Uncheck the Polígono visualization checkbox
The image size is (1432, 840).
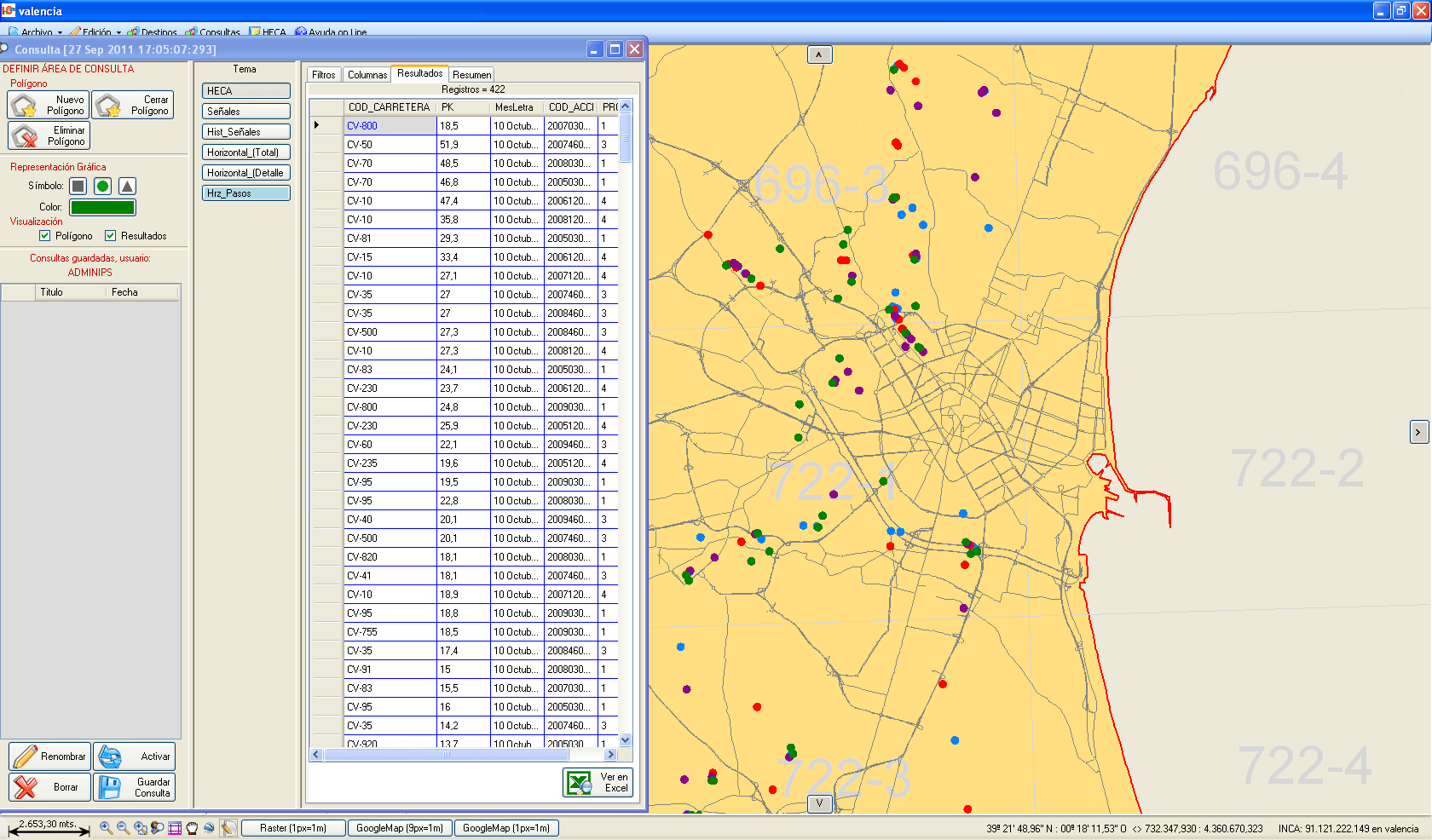[x=45, y=236]
